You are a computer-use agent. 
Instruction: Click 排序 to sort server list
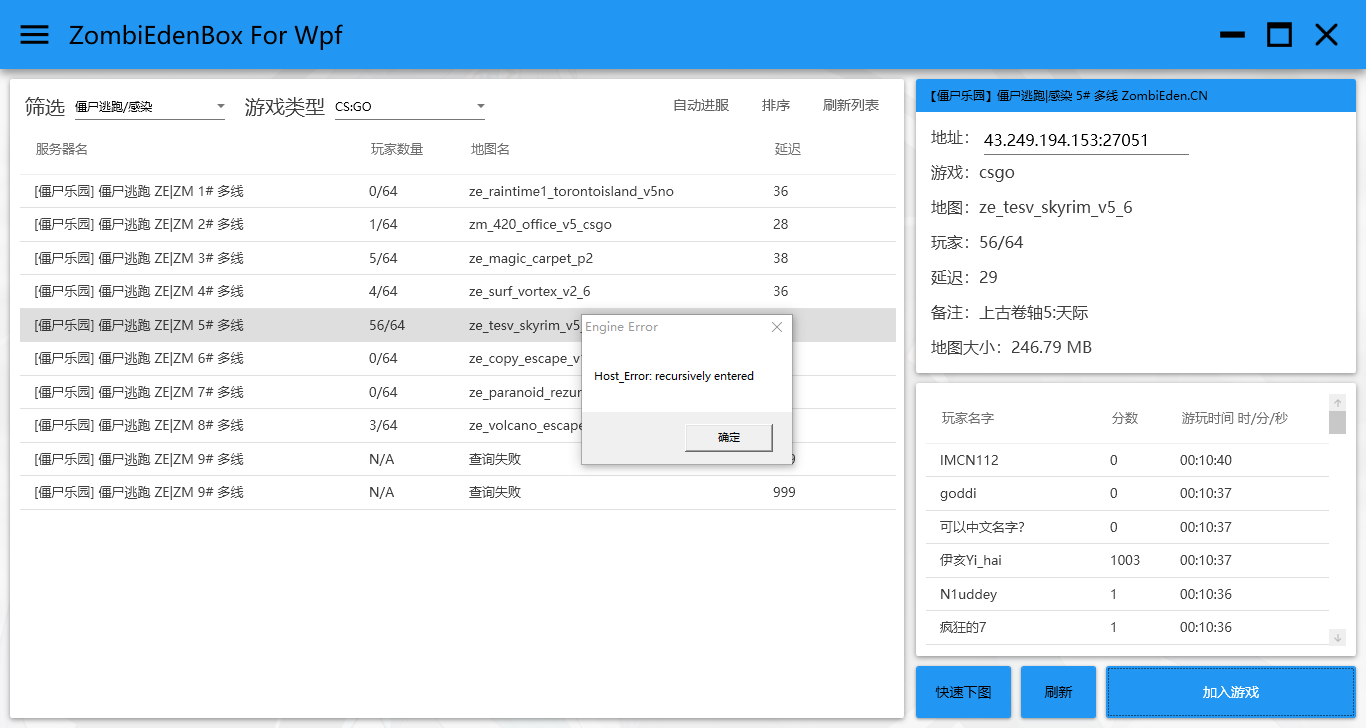click(x=775, y=106)
